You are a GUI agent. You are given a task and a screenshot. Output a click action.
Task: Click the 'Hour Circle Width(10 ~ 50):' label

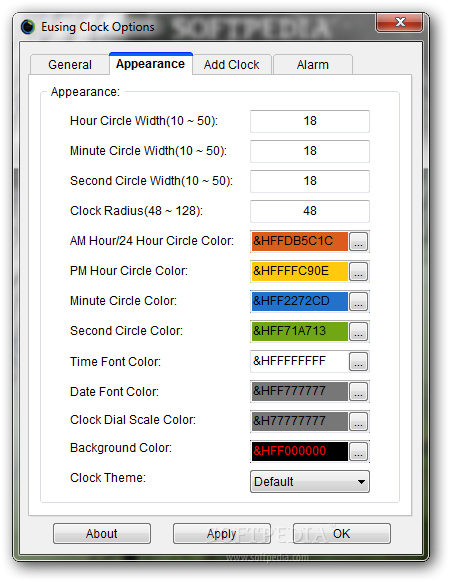pyautogui.click(x=144, y=121)
